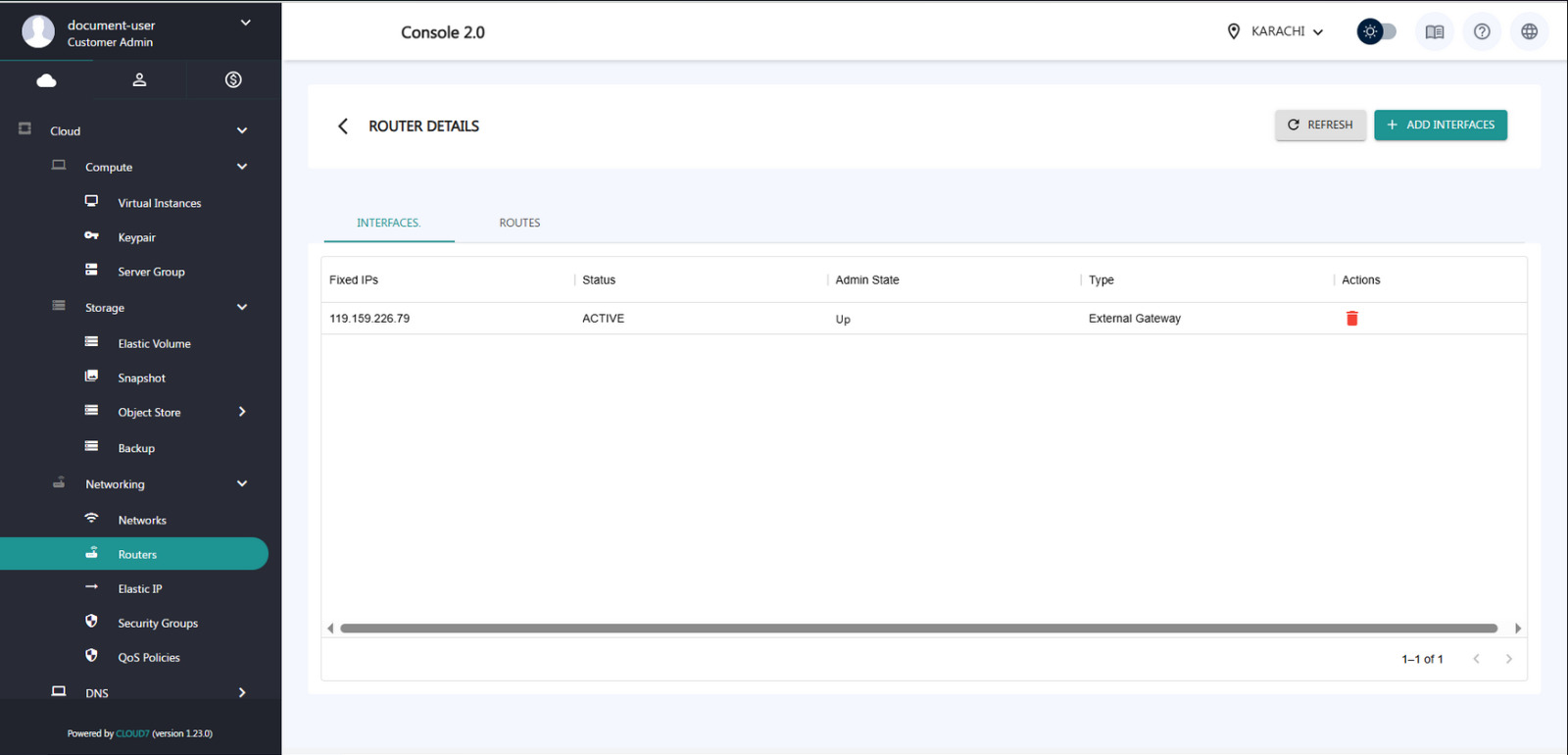The width and height of the screenshot is (1568, 755).
Task: Select the cloud icon sidebar tab
Action: [46, 80]
